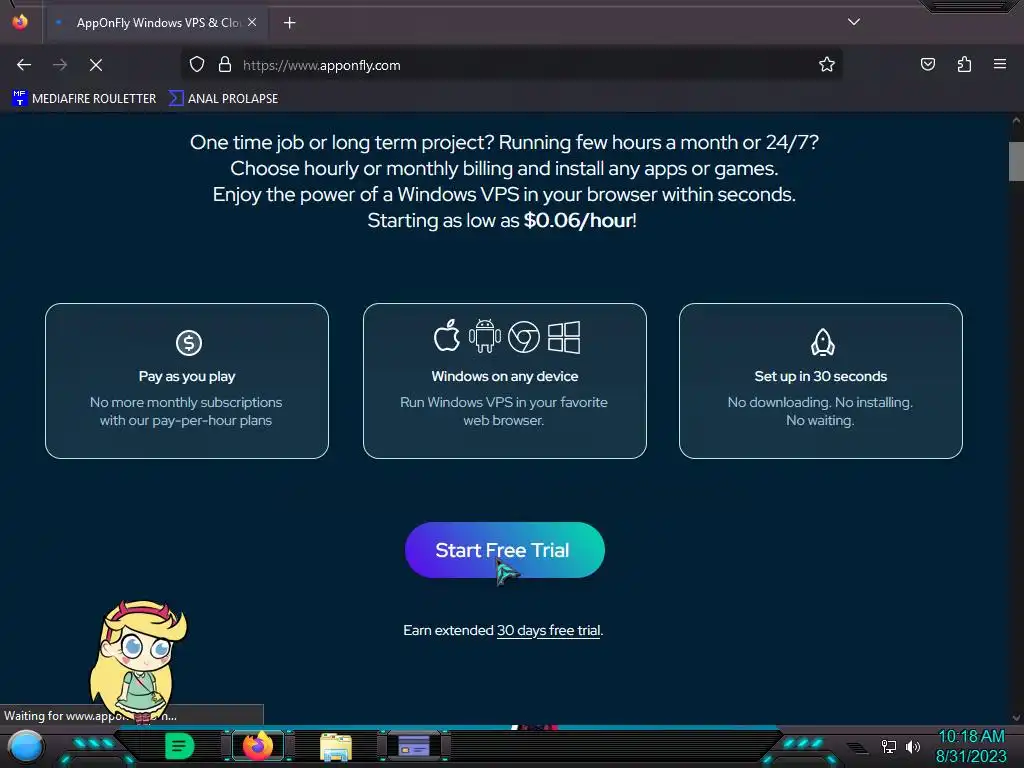Click the address bar URL field
The width and height of the screenshot is (1024, 768).
click(509, 65)
